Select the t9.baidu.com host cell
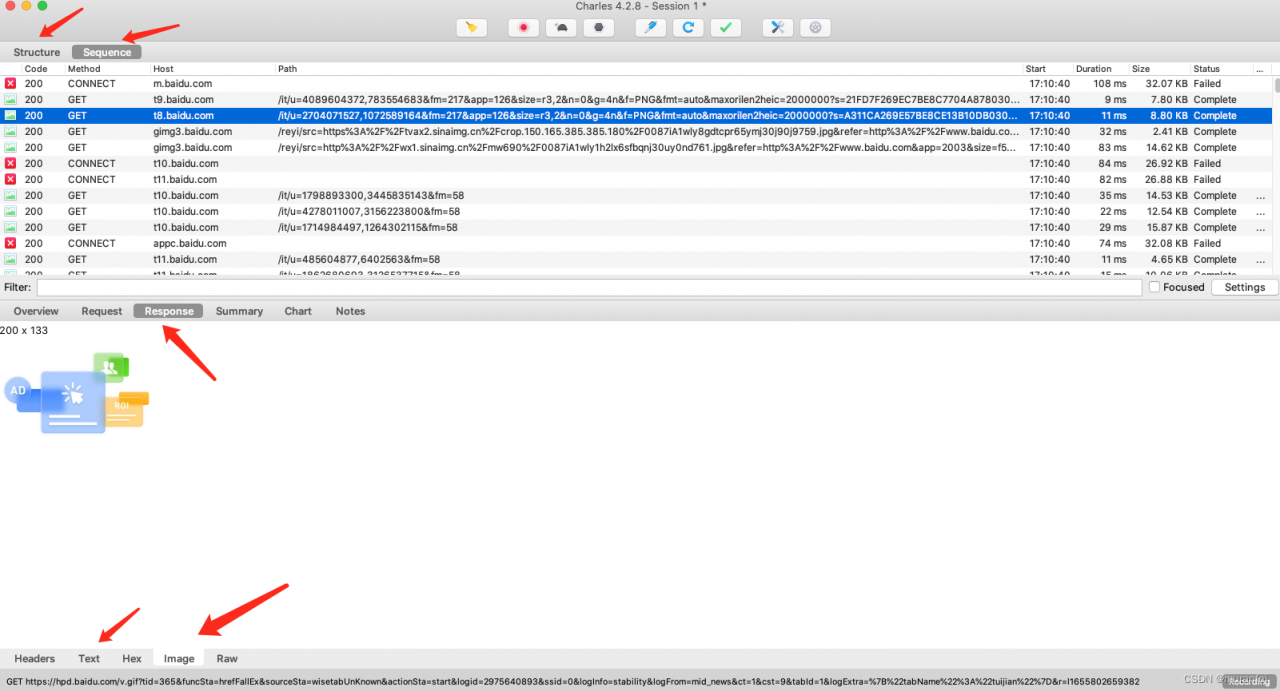The height and width of the screenshot is (691, 1280). [183, 100]
